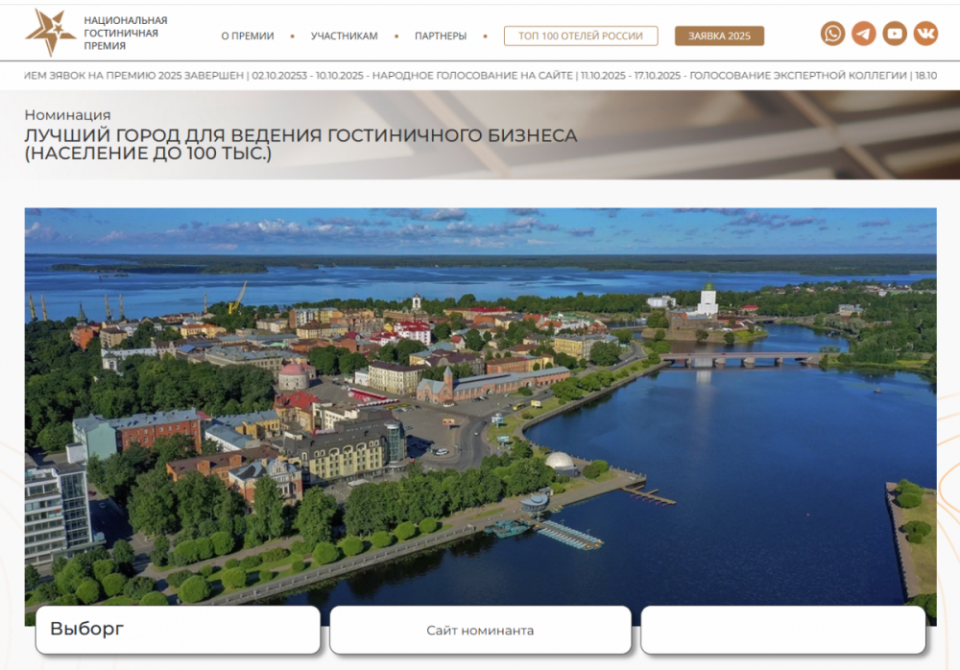Click the 'Номинация' label
This screenshot has width=960, height=670.
67,115
